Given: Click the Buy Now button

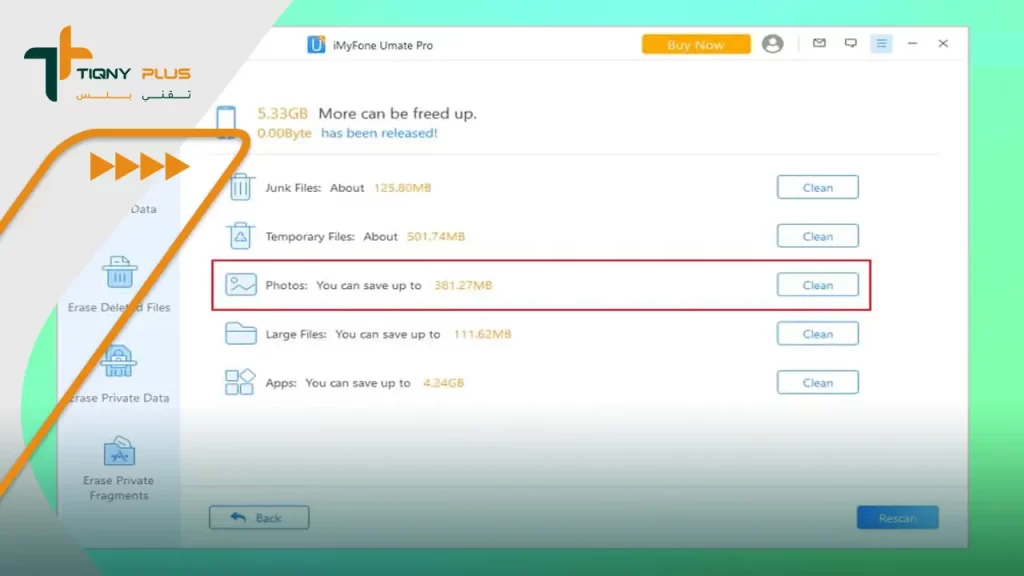Looking at the screenshot, I should pos(696,44).
